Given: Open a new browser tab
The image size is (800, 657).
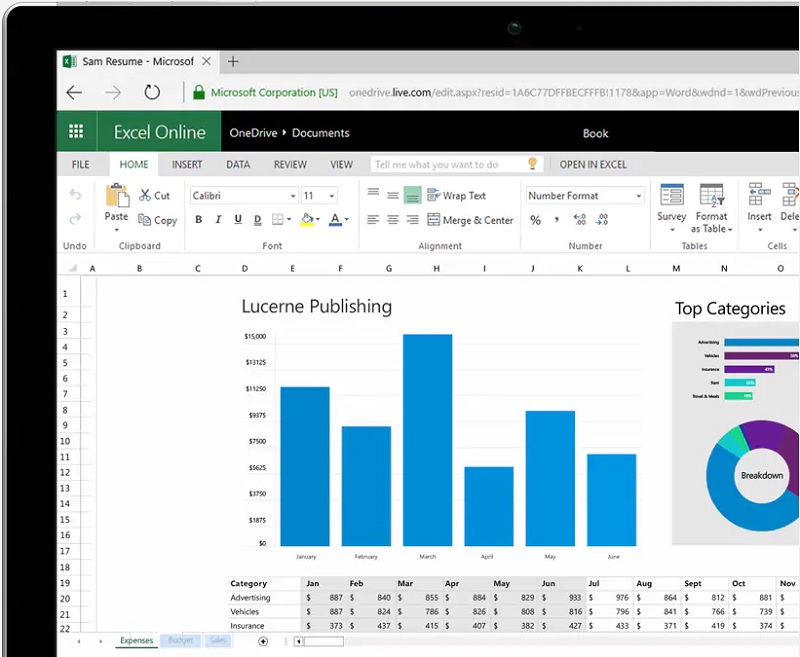Looking at the screenshot, I should coord(233,62).
